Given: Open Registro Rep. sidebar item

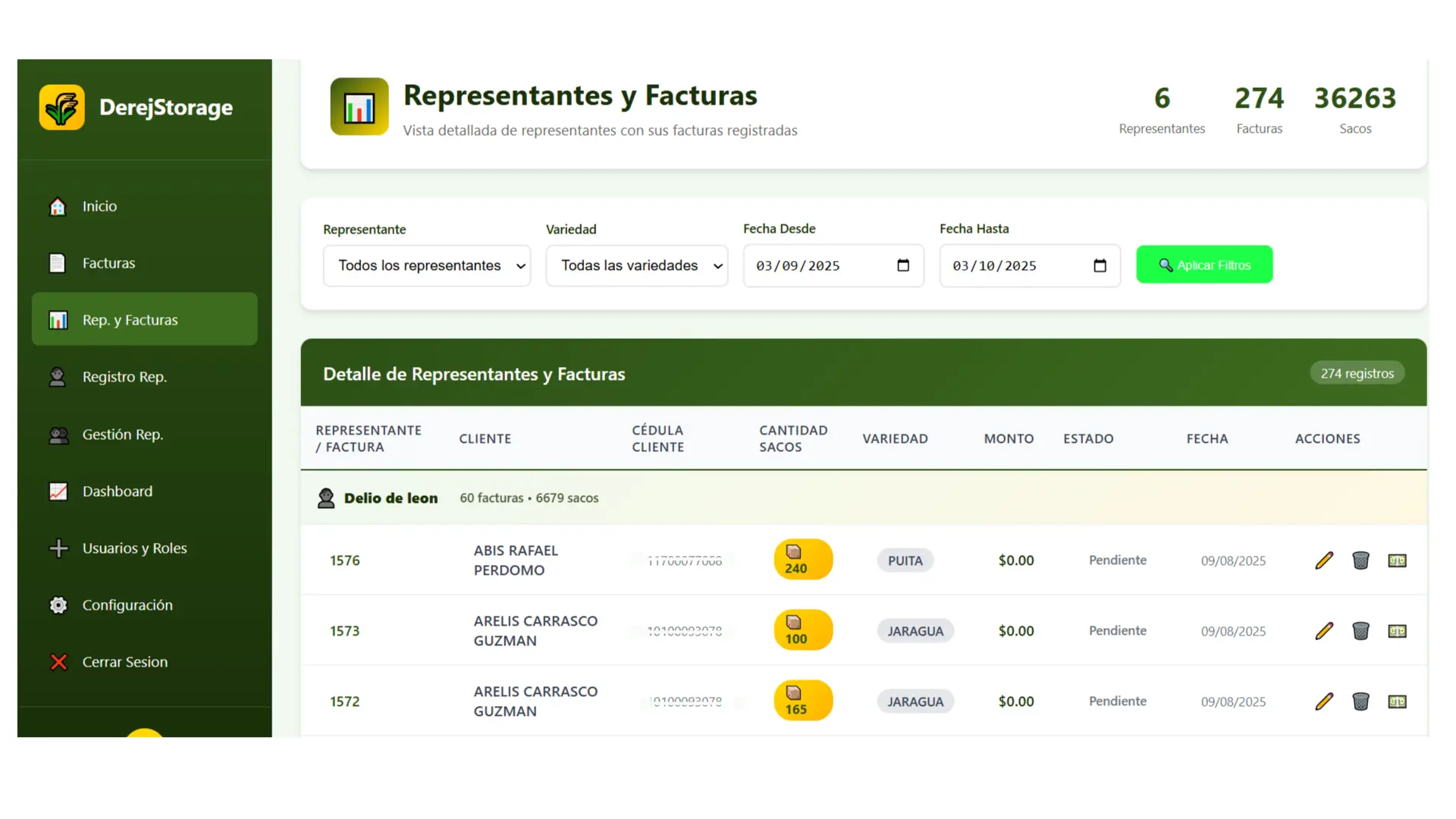Looking at the screenshot, I should (124, 377).
